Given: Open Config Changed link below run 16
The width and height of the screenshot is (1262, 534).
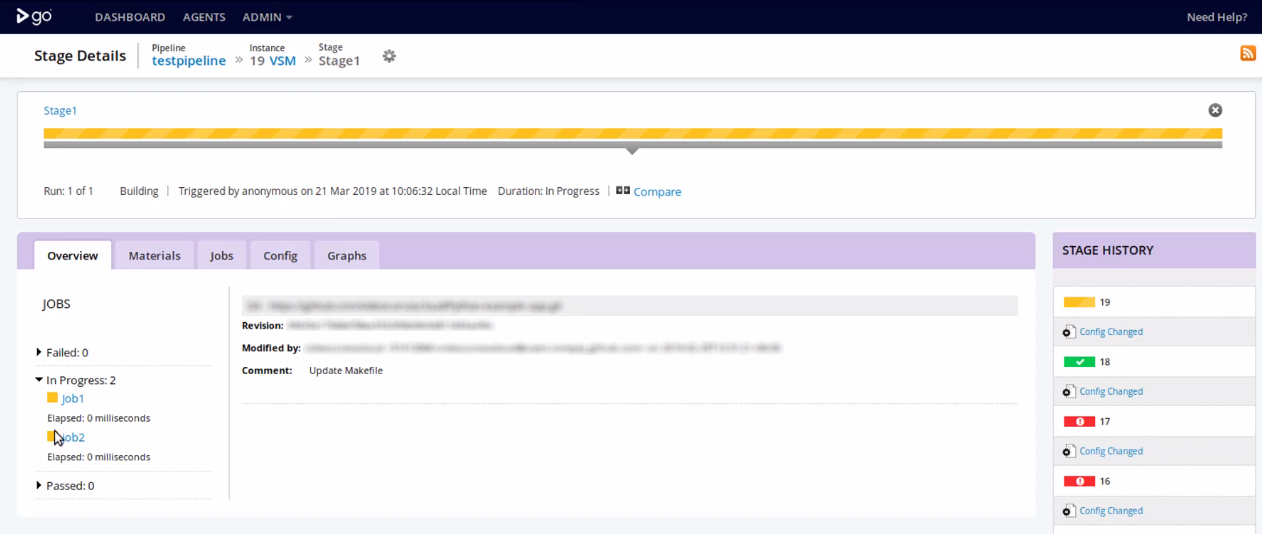Looking at the screenshot, I should 1111,511.
